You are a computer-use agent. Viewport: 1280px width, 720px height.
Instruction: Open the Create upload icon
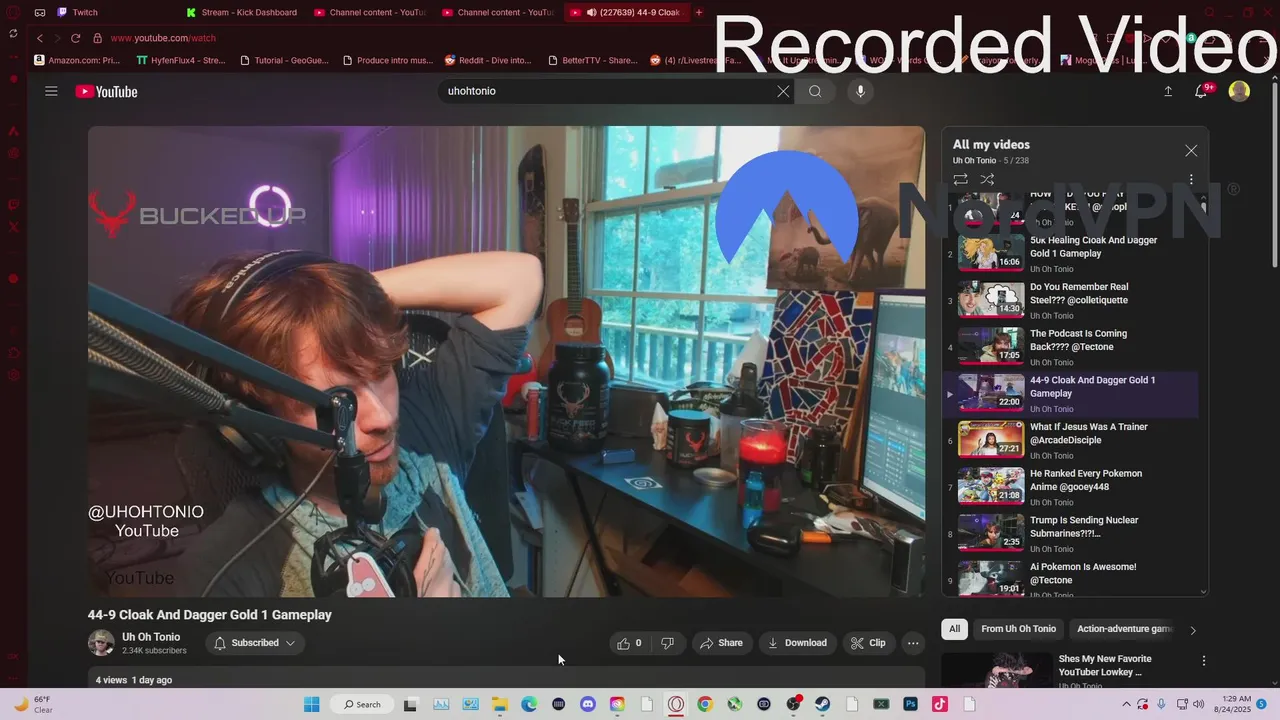point(1167,91)
